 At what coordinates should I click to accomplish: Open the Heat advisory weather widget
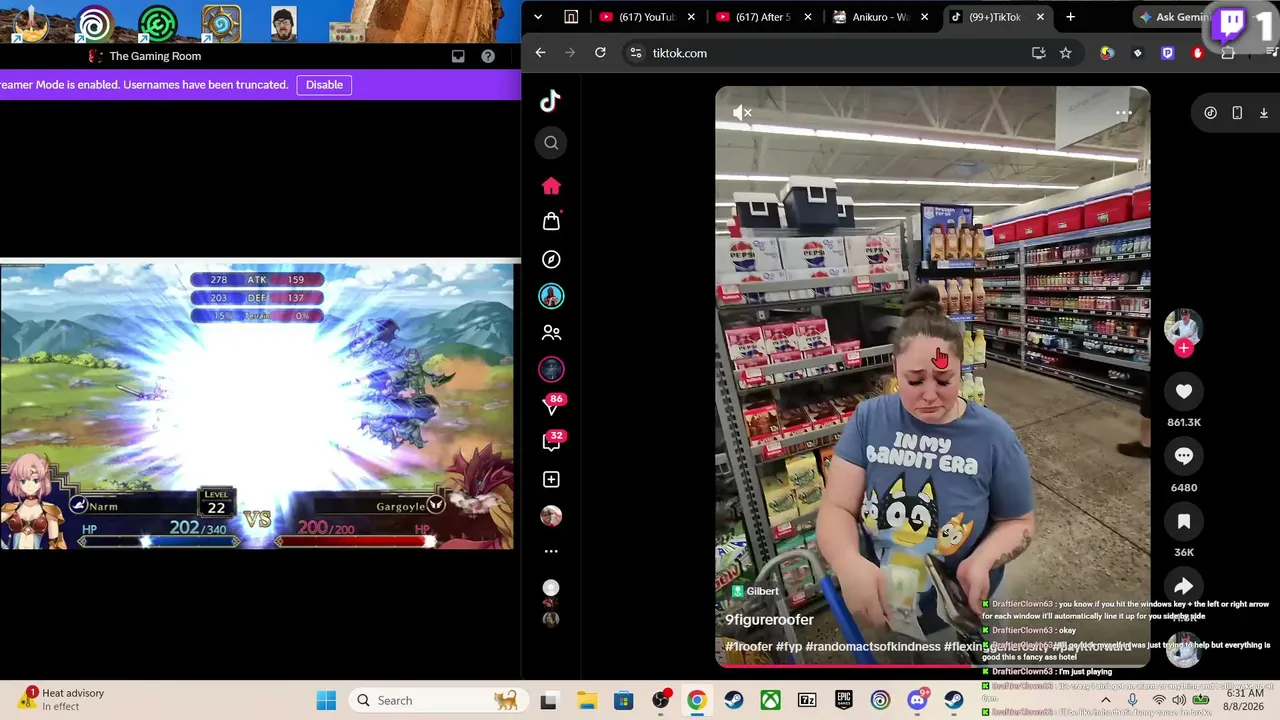click(x=63, y=700)
